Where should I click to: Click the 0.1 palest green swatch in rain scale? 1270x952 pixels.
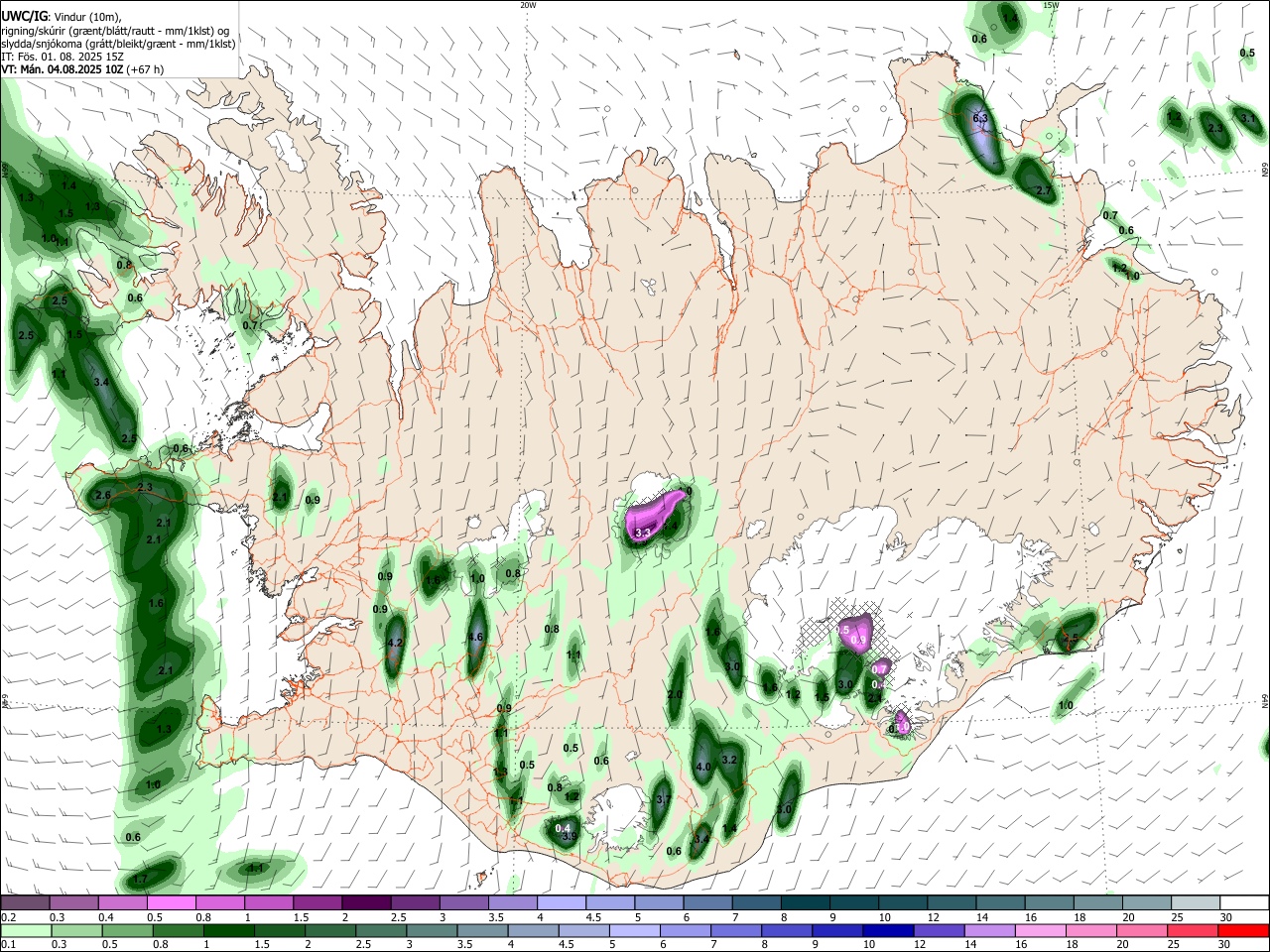pos(26,930)
